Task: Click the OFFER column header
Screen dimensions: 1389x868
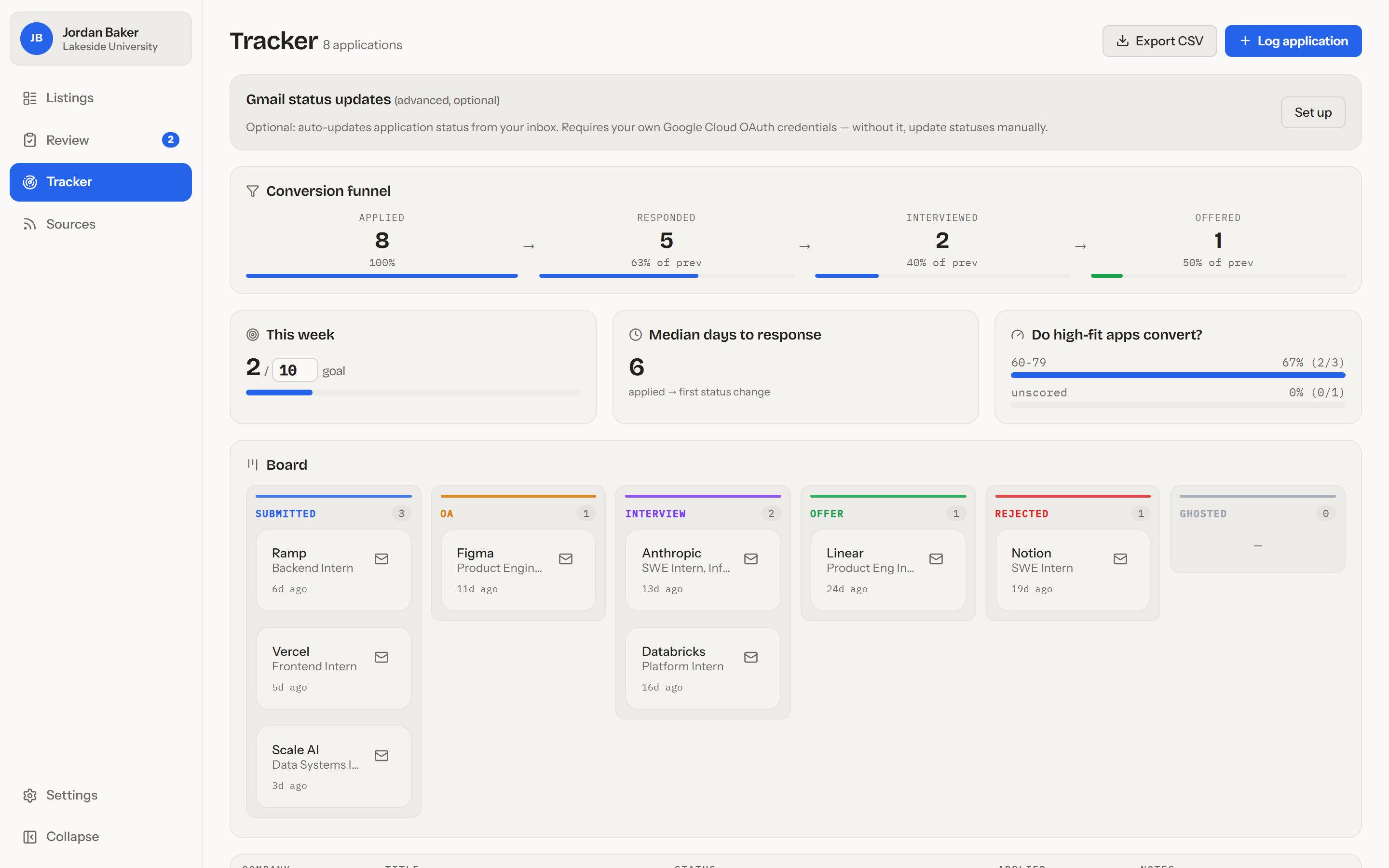Action: point(827,514)
